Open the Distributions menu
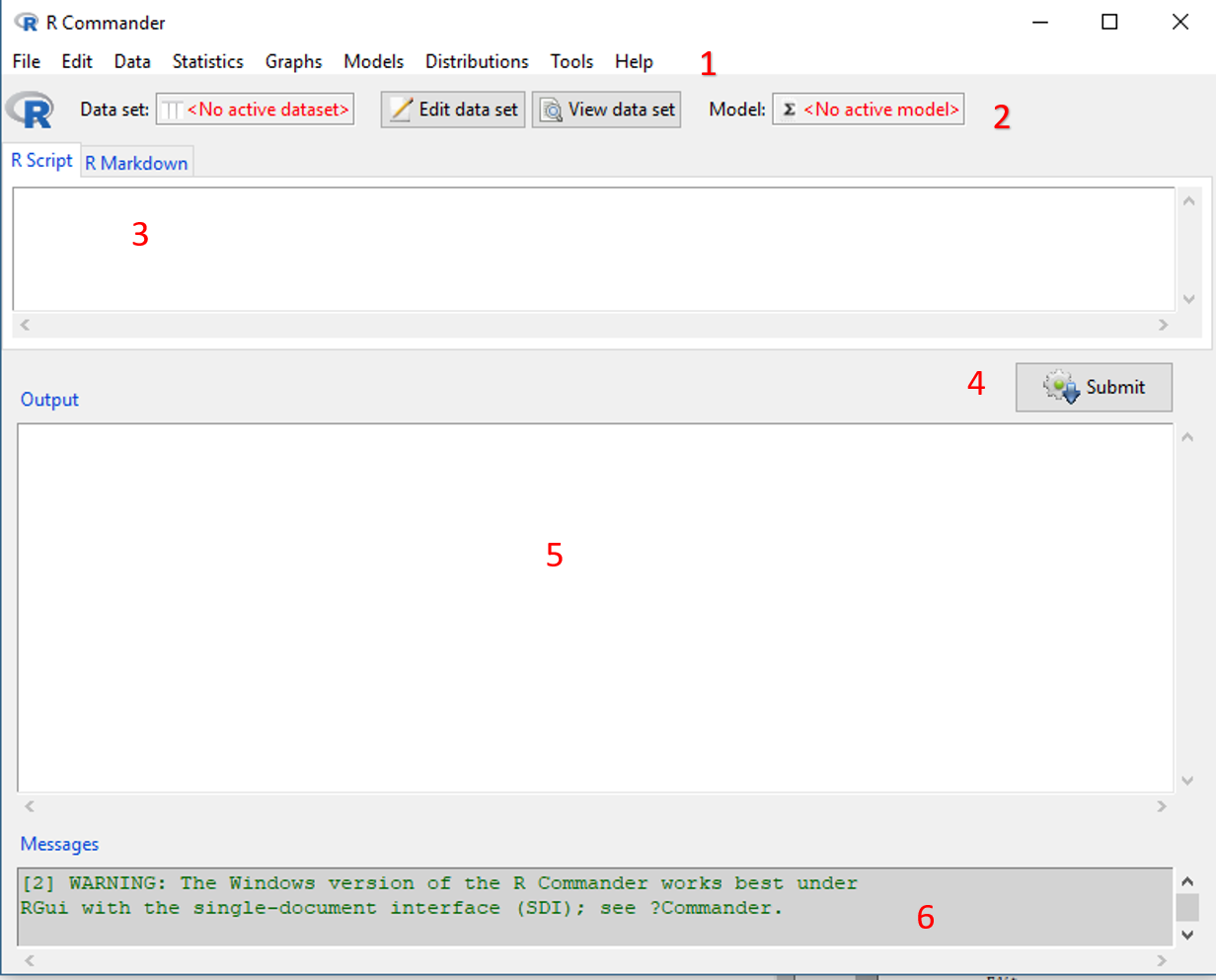The height and width of the screenshot is (980, 1216). [477, 61]
